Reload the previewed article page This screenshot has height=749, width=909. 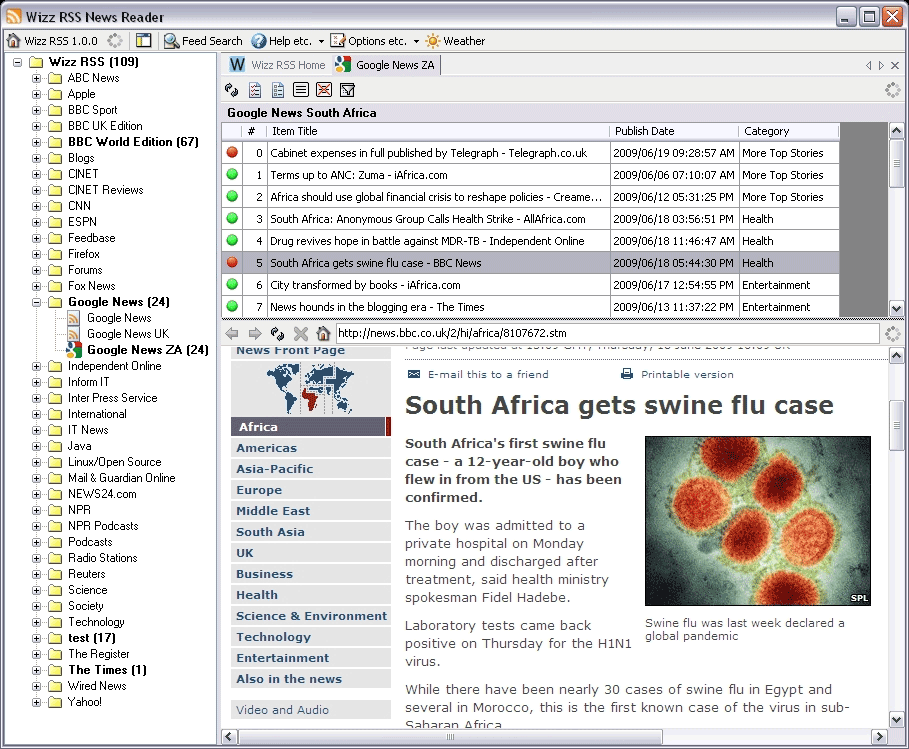(x=278, y=333)
